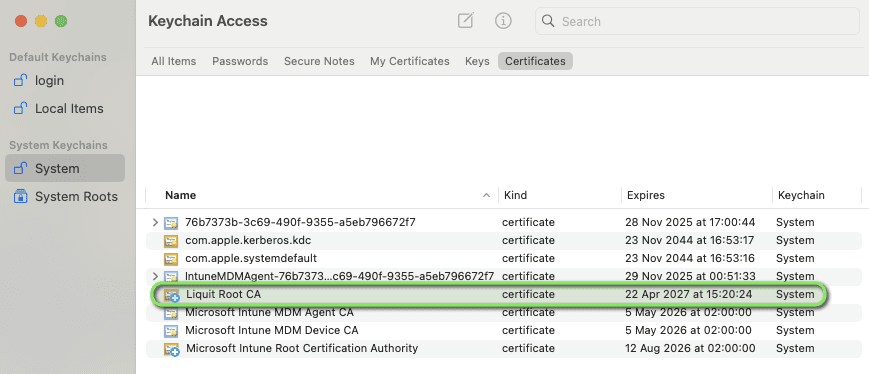Screen dimensions: 869x374
Task: Click the padlock icon beside System keychain
Action: tap(21, 168)
